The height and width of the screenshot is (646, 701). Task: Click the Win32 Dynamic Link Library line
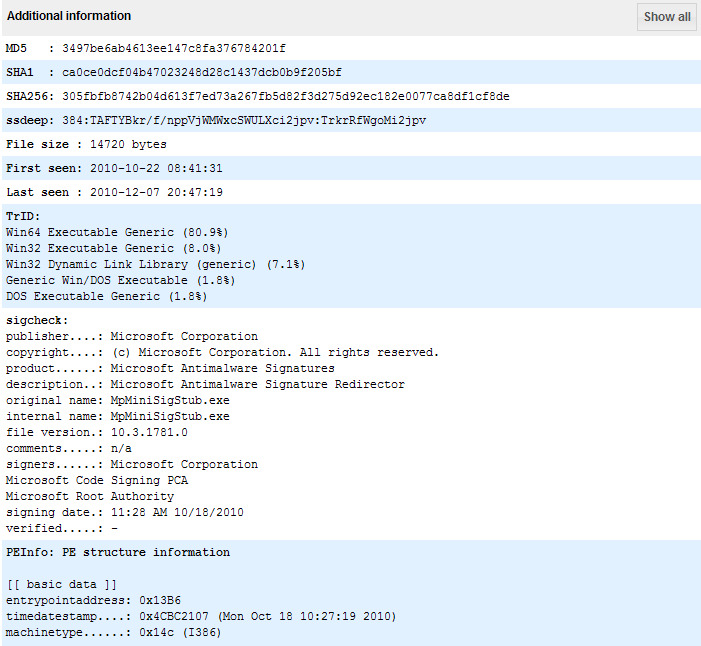pos(155,264)
